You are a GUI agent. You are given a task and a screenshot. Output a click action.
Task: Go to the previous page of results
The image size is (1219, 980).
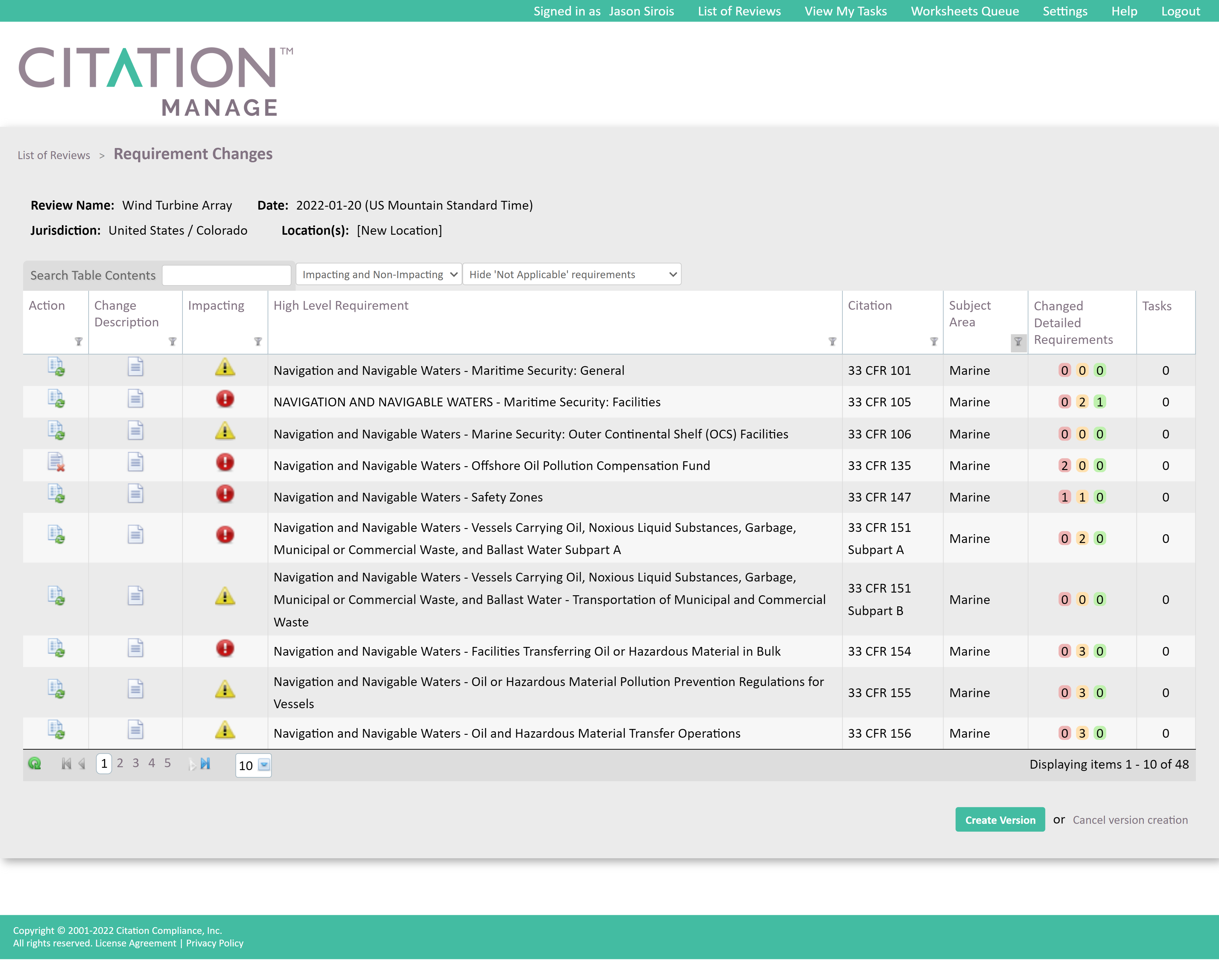[x=83, y=764]
